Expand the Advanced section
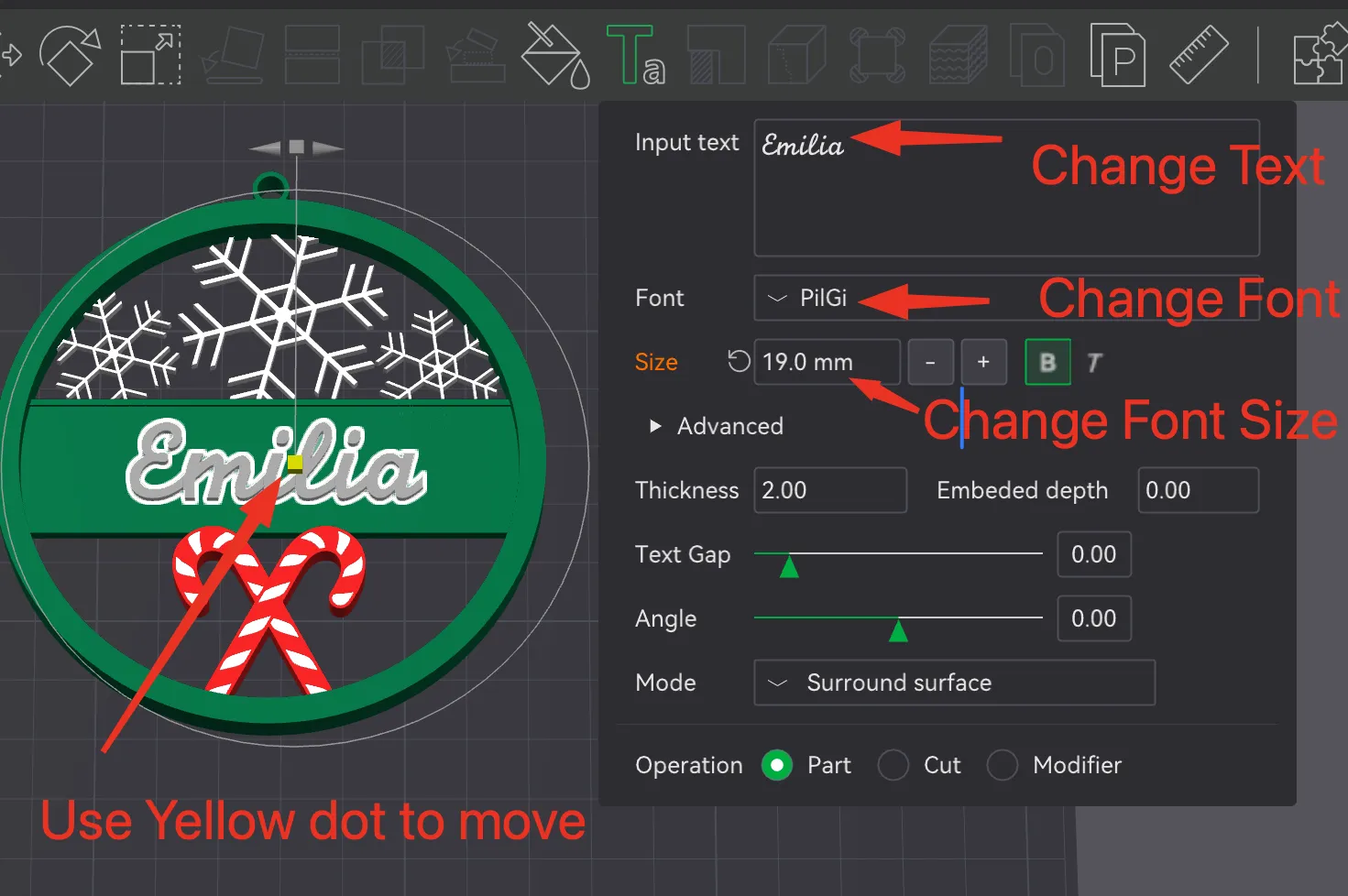 [x=717, y=426]
